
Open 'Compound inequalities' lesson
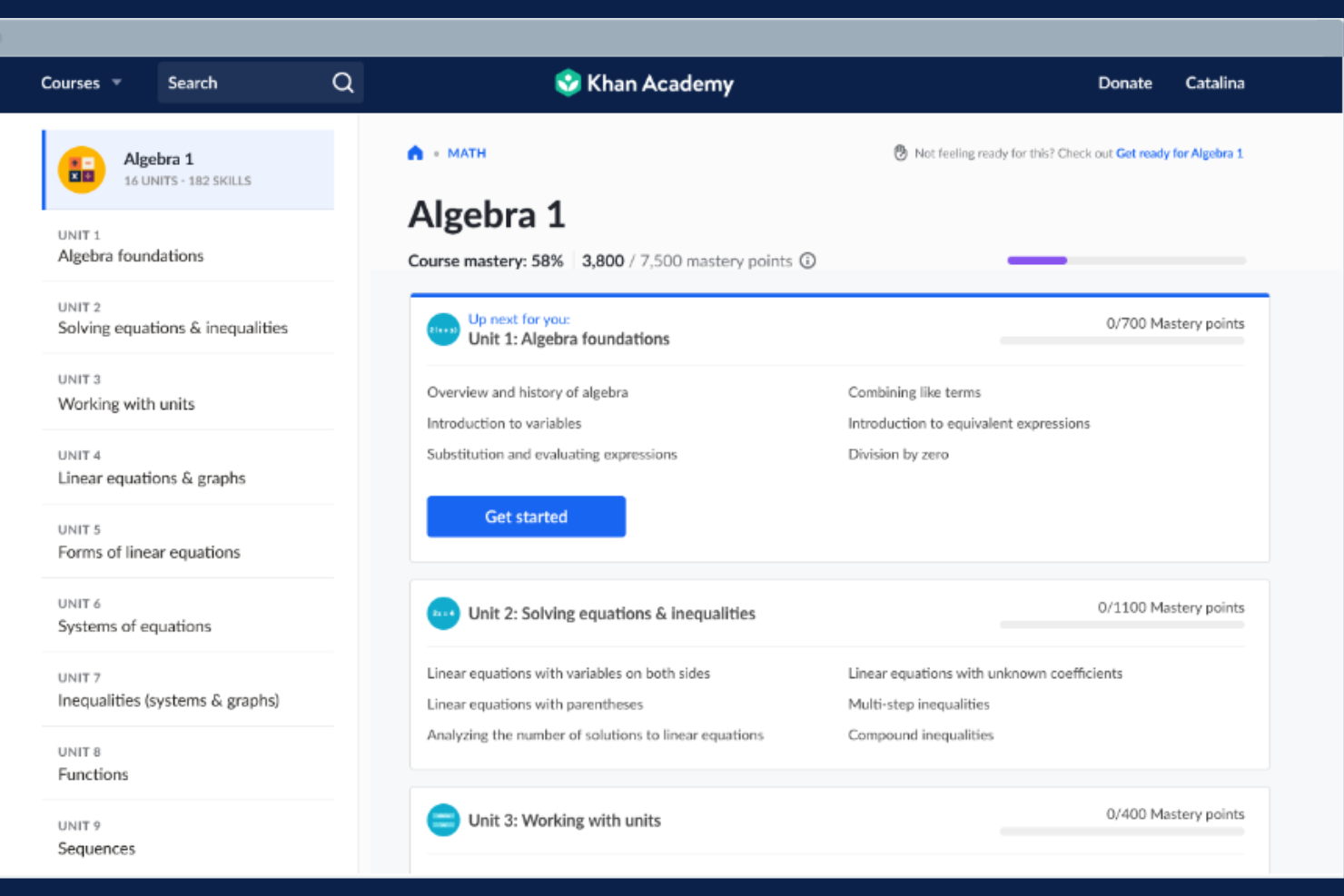[921, 735]
